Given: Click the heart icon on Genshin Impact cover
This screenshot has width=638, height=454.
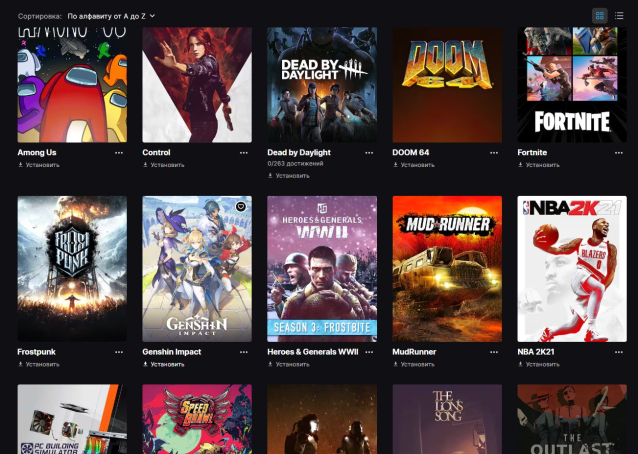Looking at the screenshot, I should pos(241,207).
